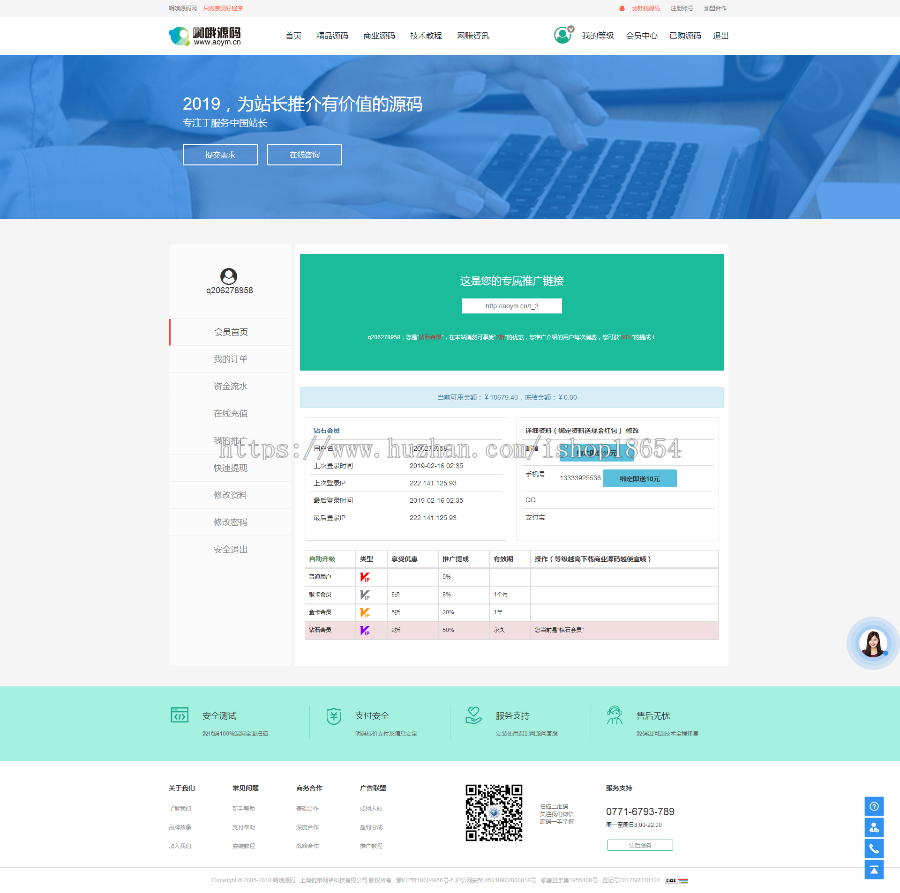Click the code-window icon beside 安全调试
This screenshot has width=900, height=893.
[180, 715]
